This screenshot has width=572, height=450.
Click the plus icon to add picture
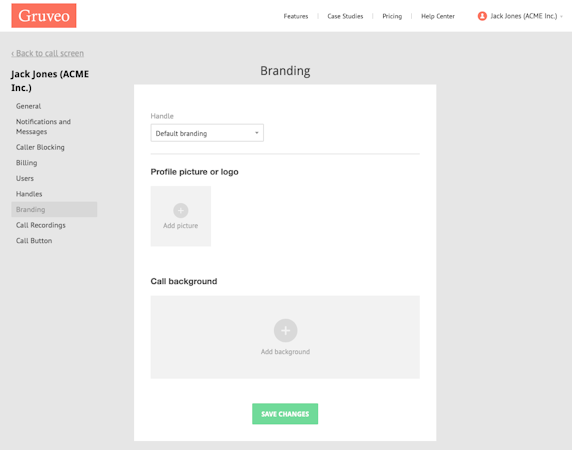pos(181,210)
